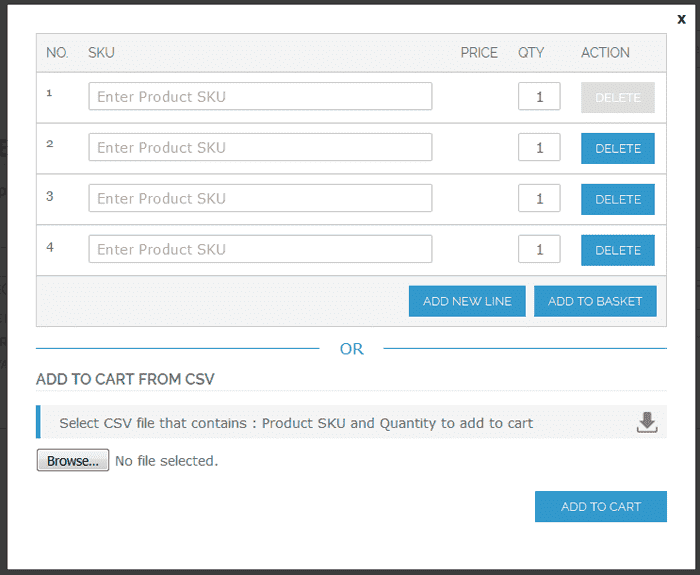The width and height of the screenshot is (700, 575).
Task: Focus the row 3 Product SKU input
Action: coord(260,199)
